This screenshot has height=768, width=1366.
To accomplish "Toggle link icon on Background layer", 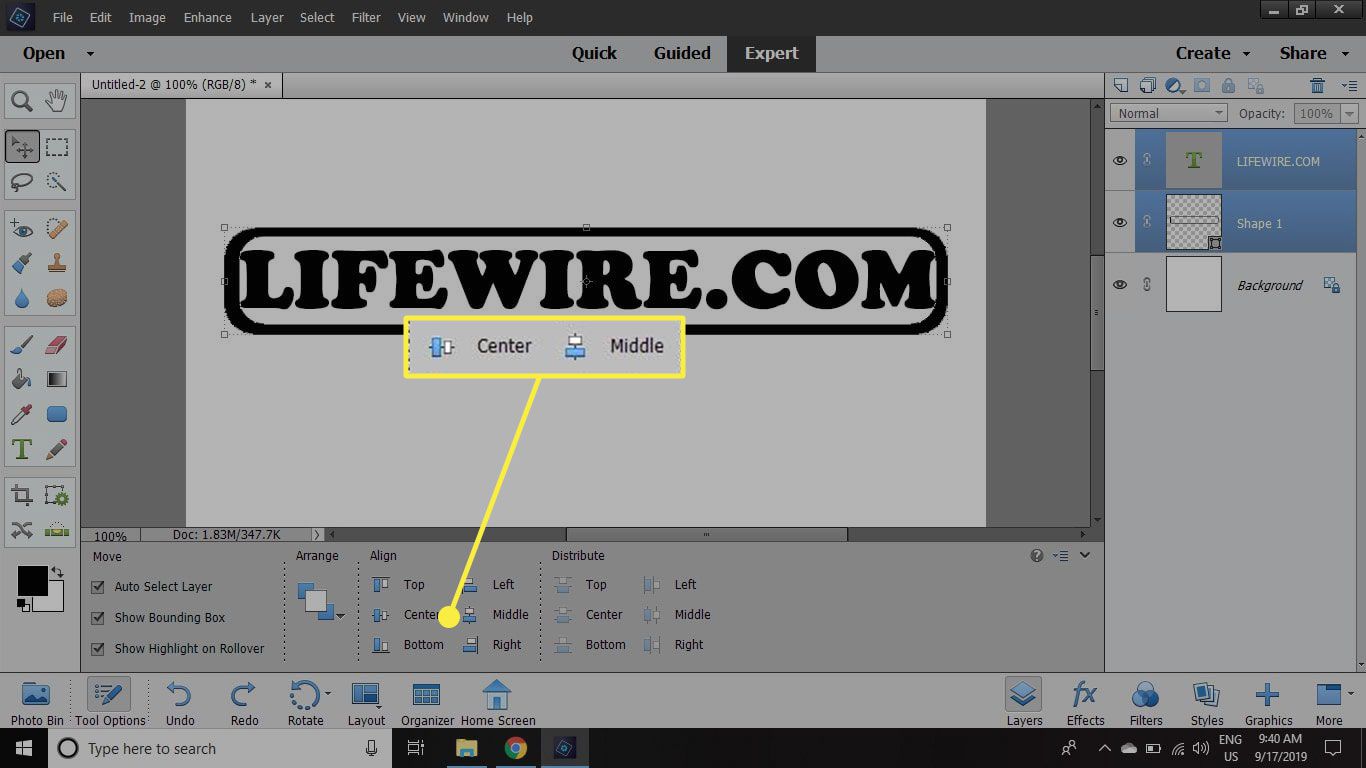I will [x=1148, y=285].
